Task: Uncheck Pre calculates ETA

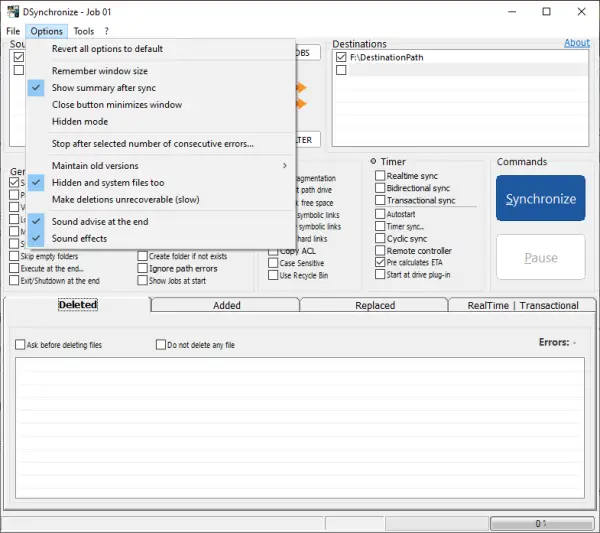Action: 380,262
